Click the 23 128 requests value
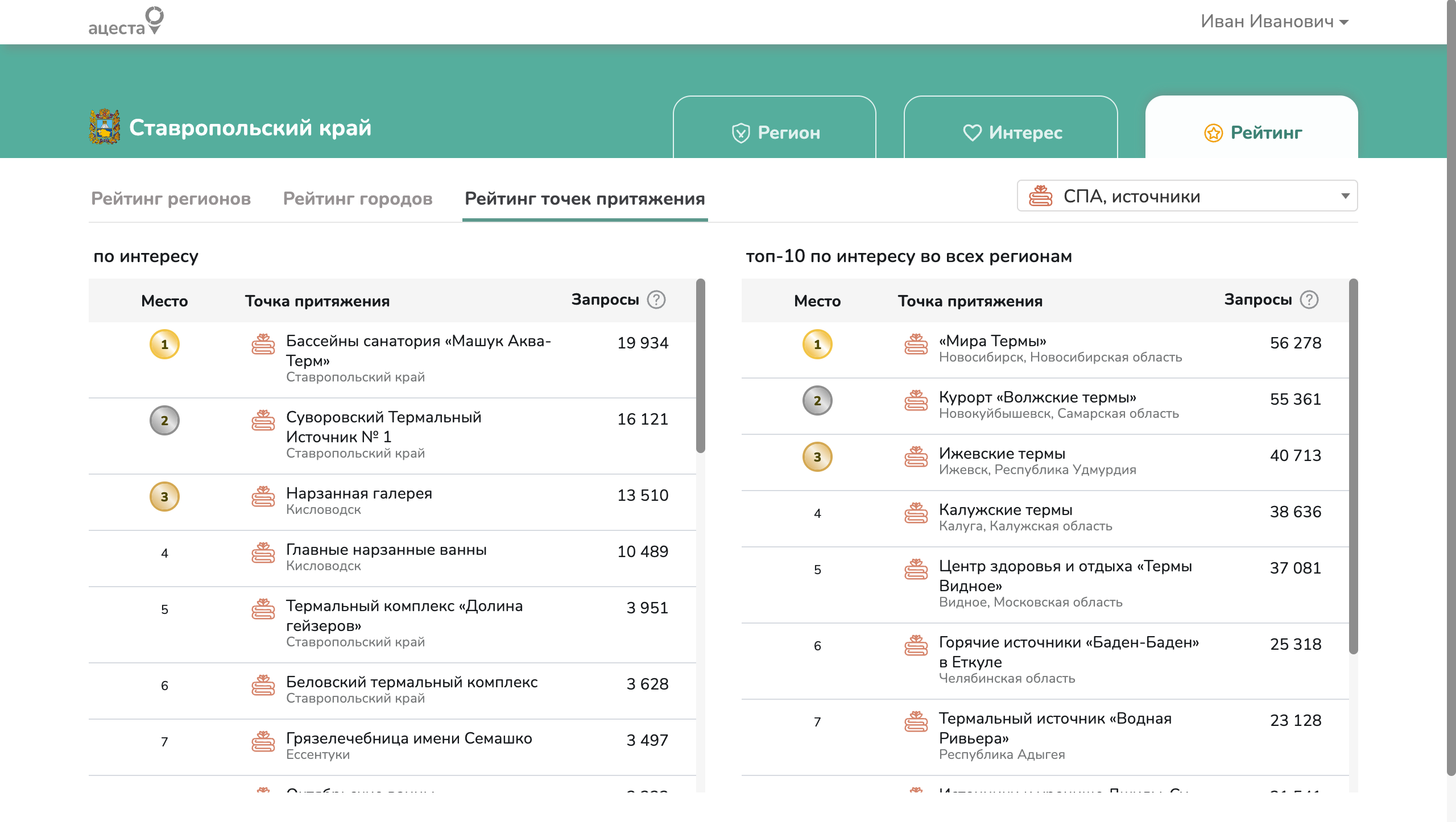 pos(1296,721)
